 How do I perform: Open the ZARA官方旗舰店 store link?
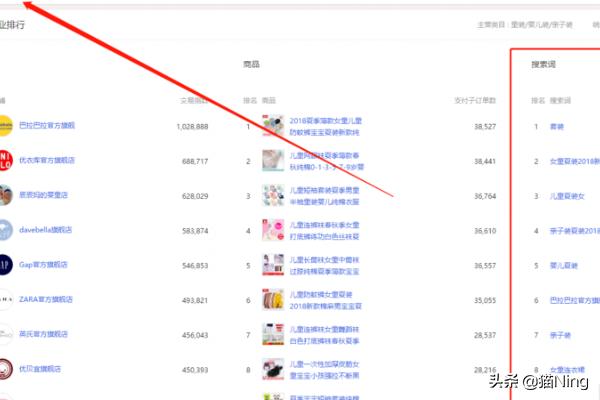click(46, 299)
